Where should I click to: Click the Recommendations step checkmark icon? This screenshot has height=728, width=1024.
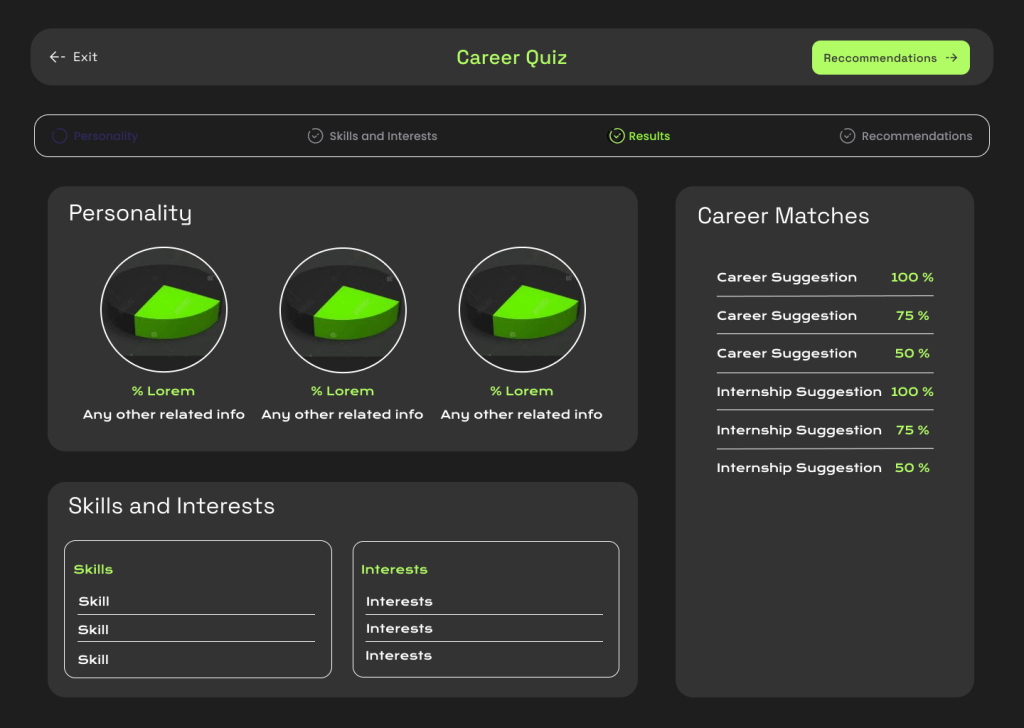pyautogui.click(x=847, y=136)
